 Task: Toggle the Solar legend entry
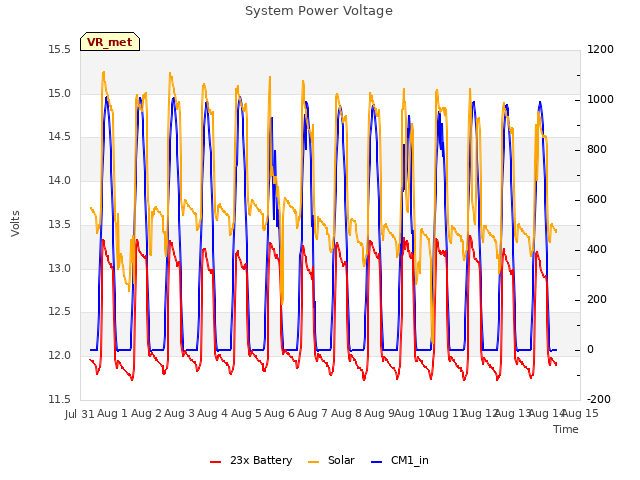click(331, 460)
